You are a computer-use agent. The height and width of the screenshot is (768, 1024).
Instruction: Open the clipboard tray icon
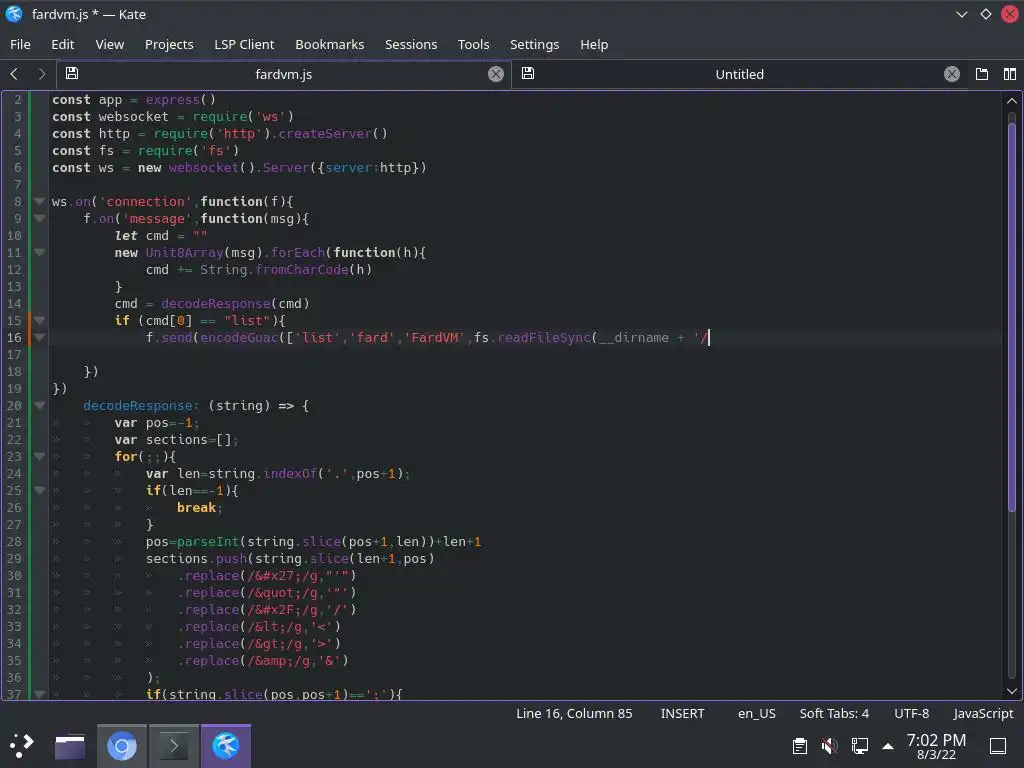(799, 746)
